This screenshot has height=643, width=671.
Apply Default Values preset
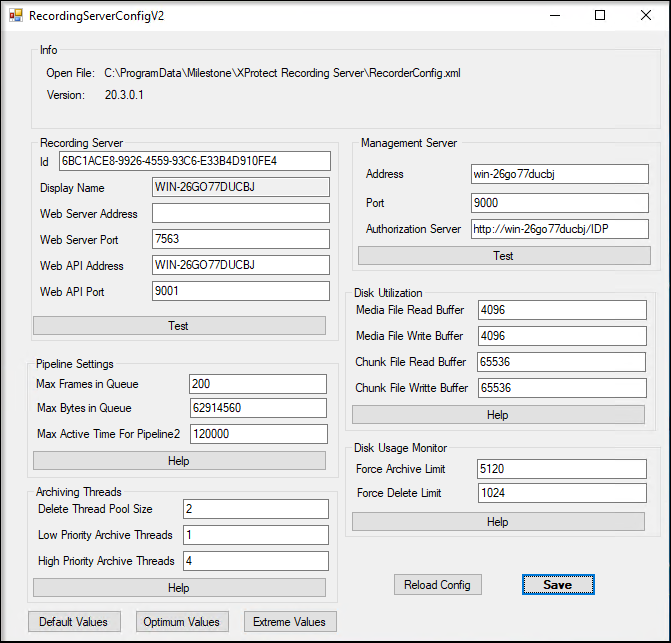coord(74,622)
